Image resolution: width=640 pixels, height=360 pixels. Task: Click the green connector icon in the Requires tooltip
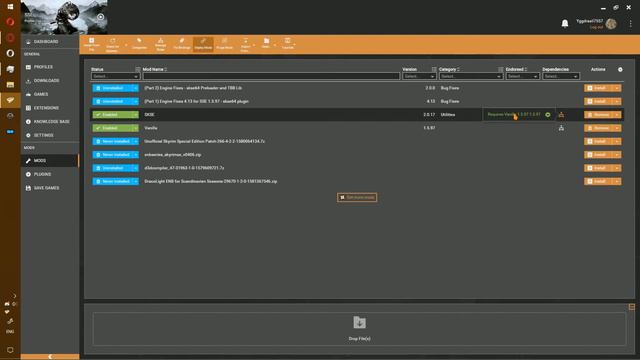tap(548, 115)
